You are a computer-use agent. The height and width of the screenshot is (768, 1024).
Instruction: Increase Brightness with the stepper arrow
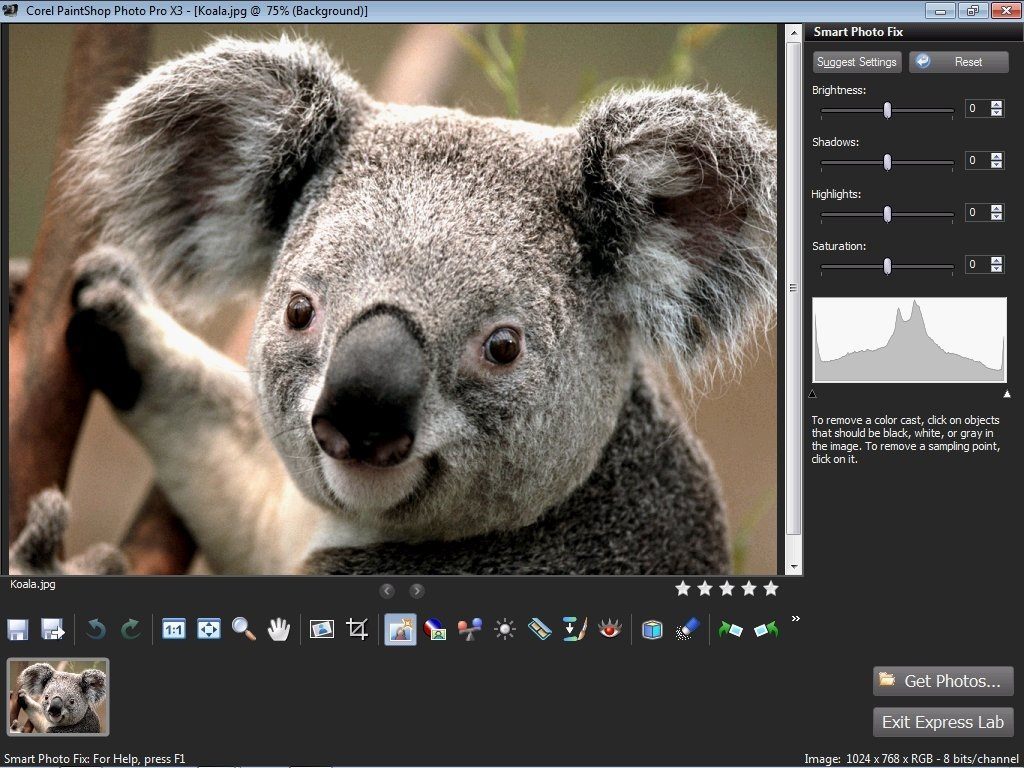996,103
